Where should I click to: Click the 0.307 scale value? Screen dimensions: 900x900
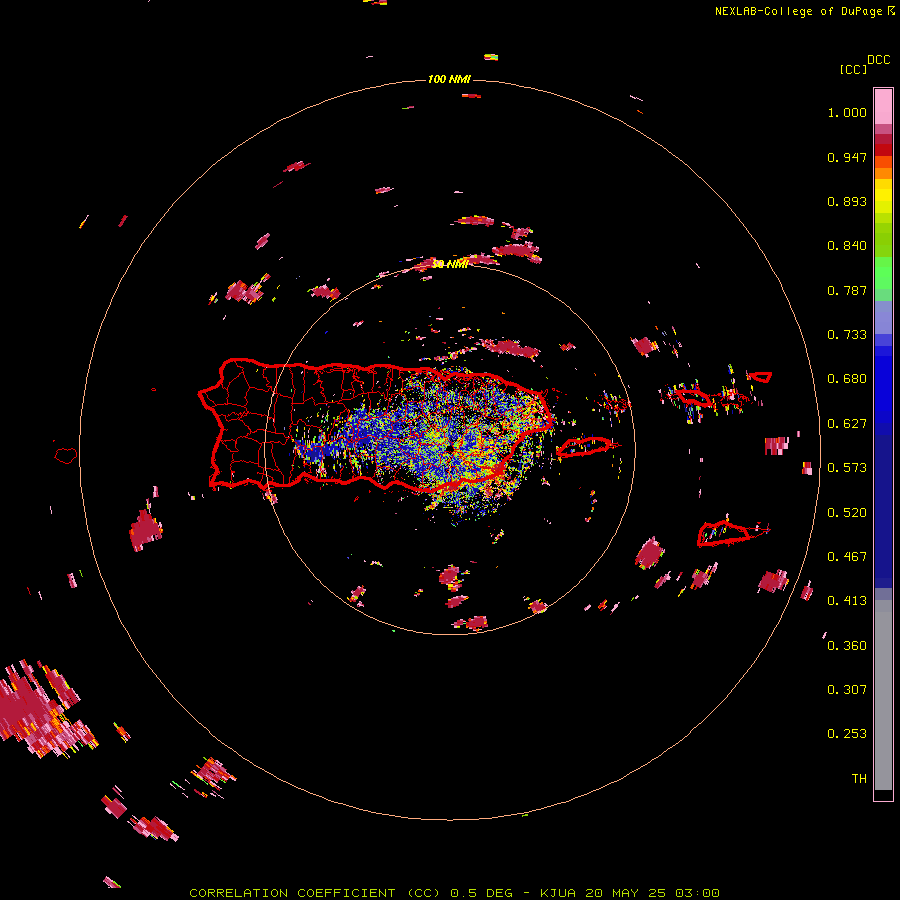click(847, 689)
